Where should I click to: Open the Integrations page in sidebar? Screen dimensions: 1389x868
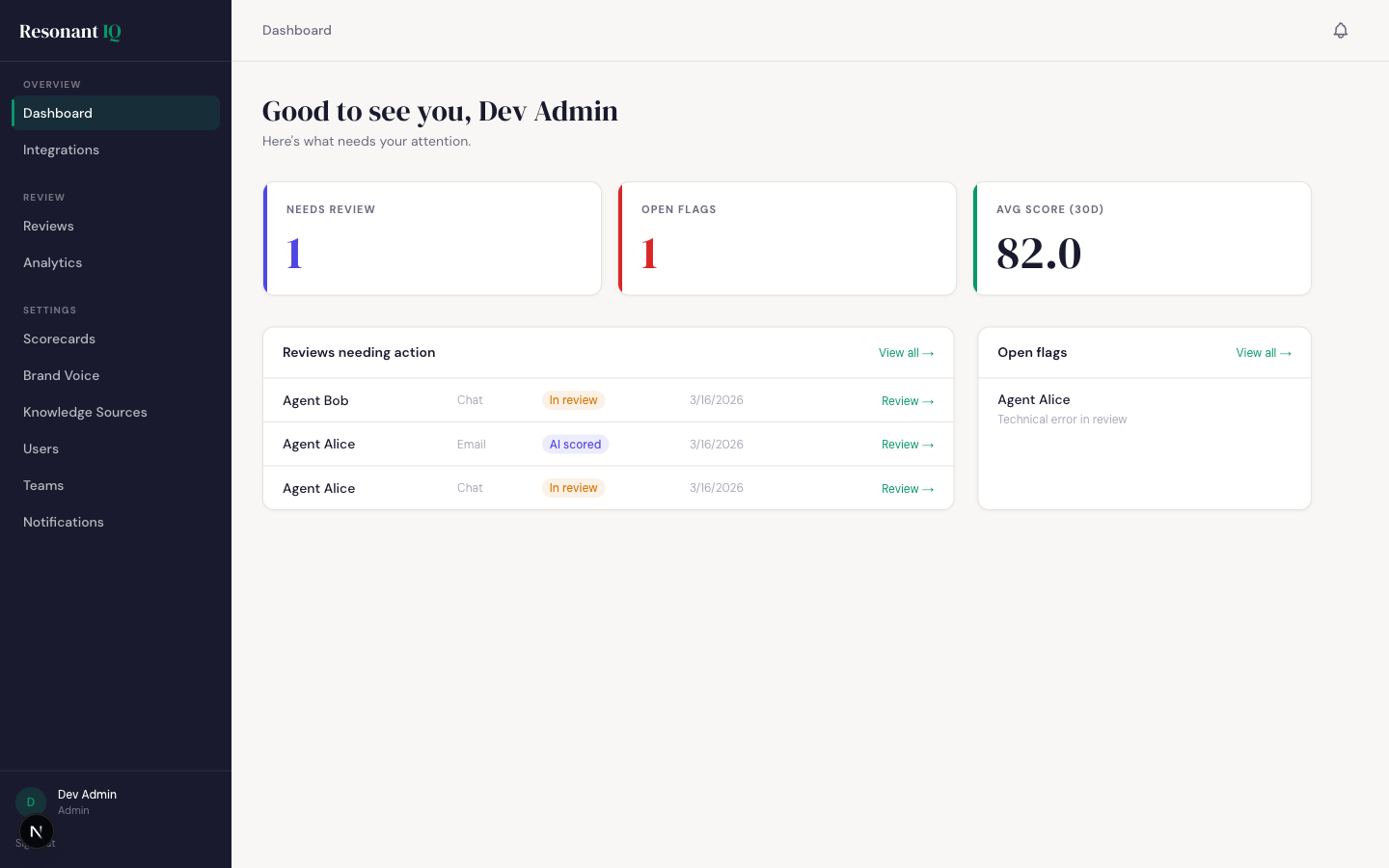click(61, 149)
